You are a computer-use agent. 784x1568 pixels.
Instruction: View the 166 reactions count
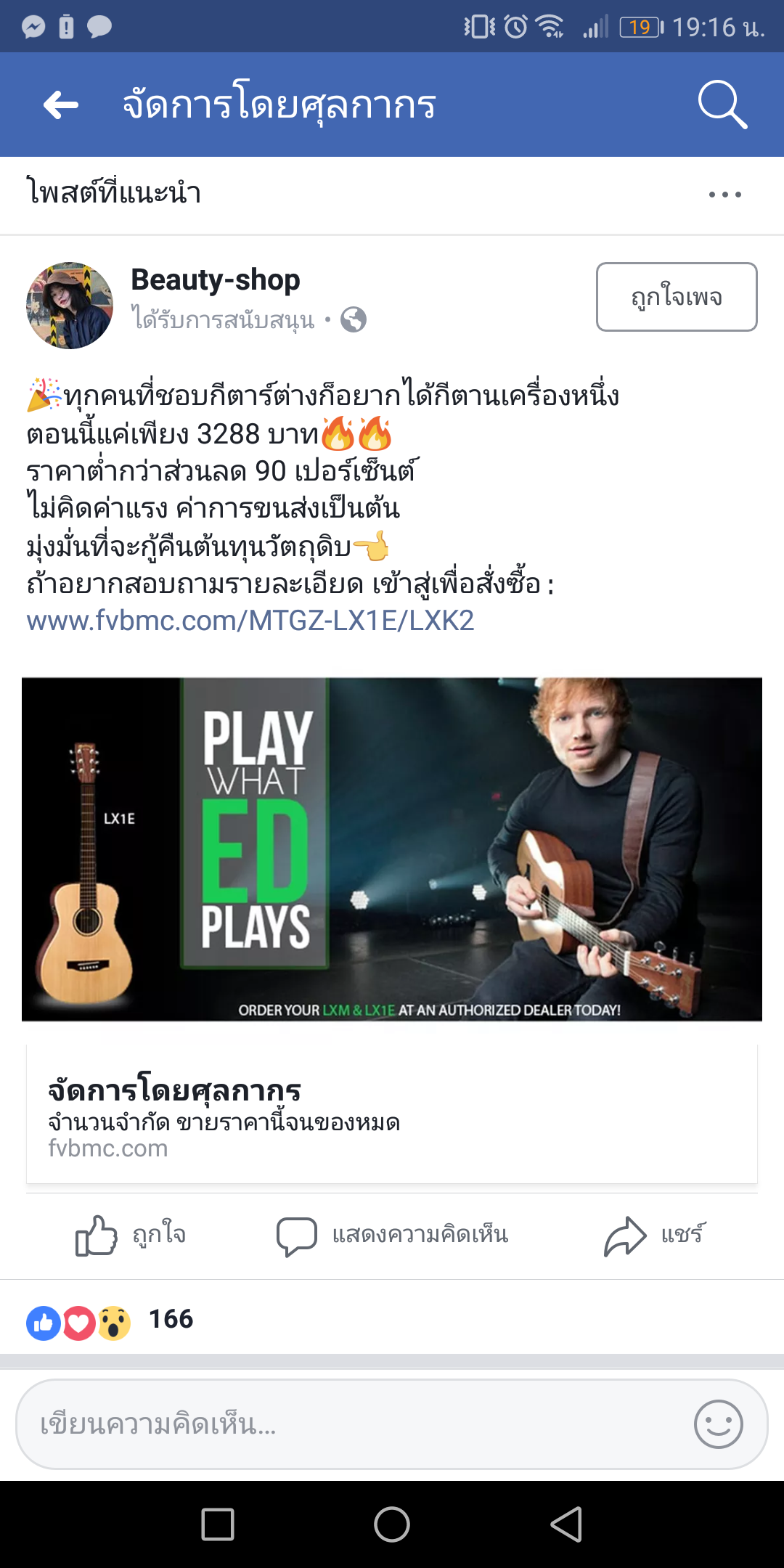171,1319
